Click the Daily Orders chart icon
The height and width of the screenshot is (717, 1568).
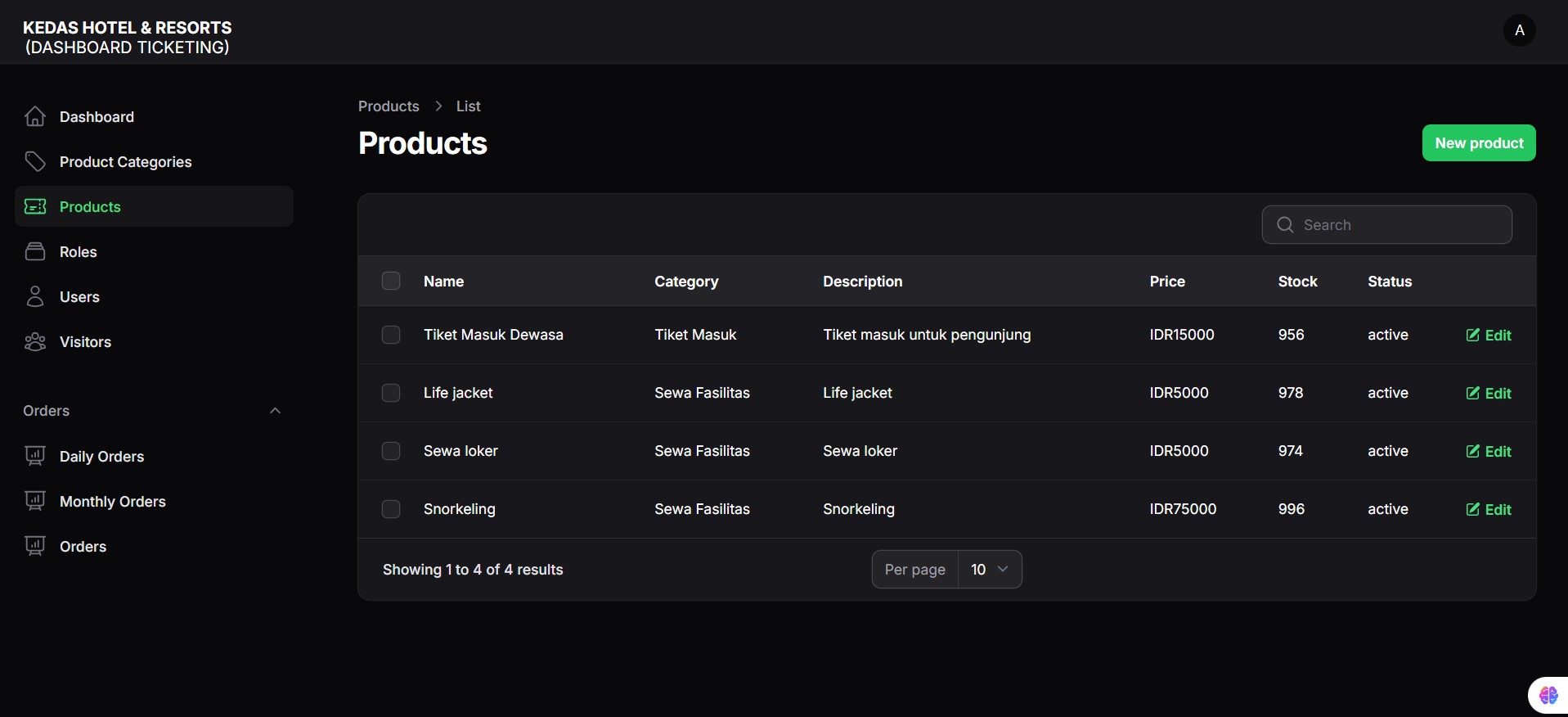[35, 456]
